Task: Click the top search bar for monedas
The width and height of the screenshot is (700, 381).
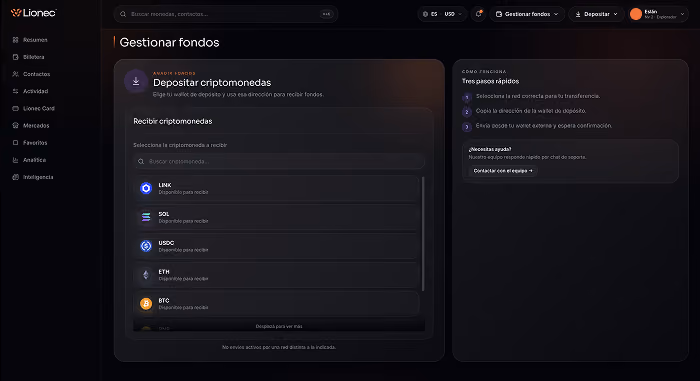Action: tap(225, 14)
